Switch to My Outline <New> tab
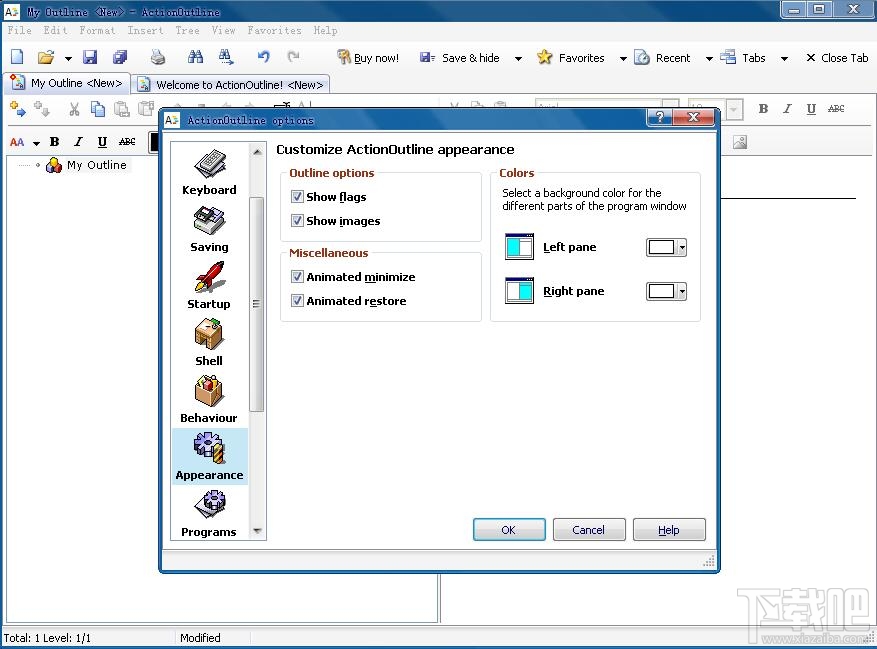The height and width of the screenshot is (649, 877). tap(67, 83)
